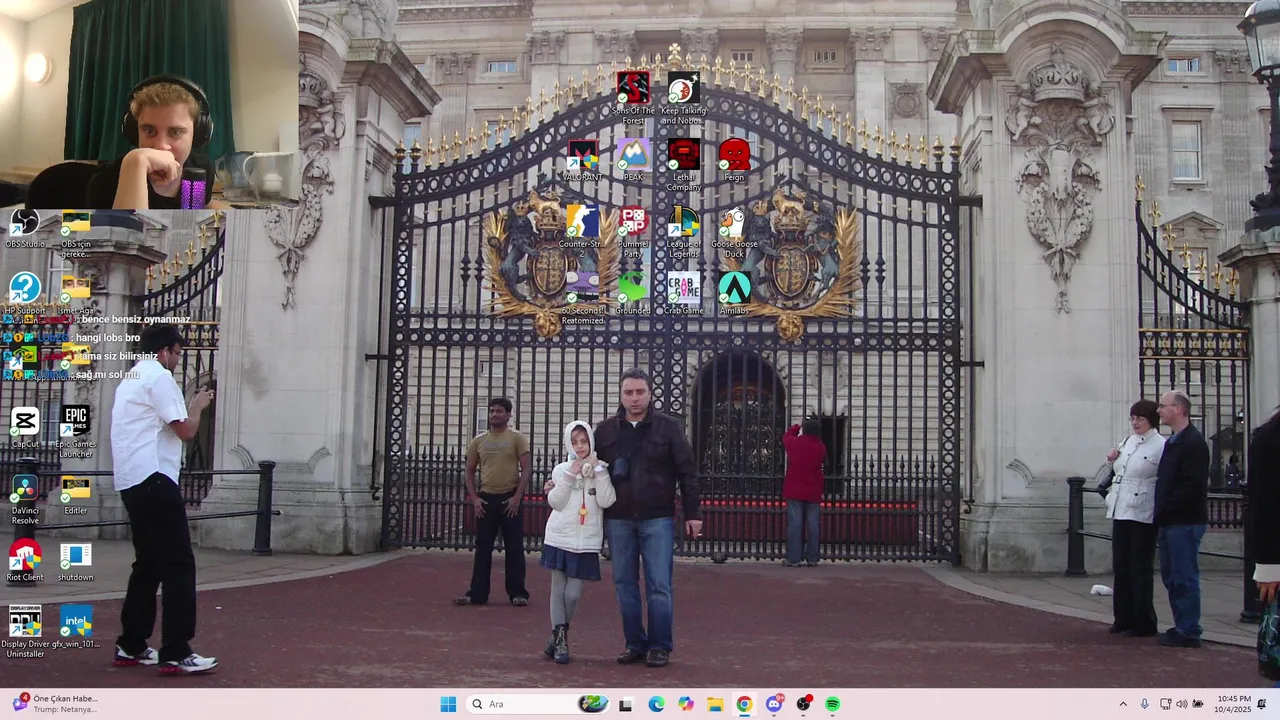The width and height of the screenshot is (1280, 720).
Task: Select the gfx_win_101 Intel installer
Action: (75, 627)
